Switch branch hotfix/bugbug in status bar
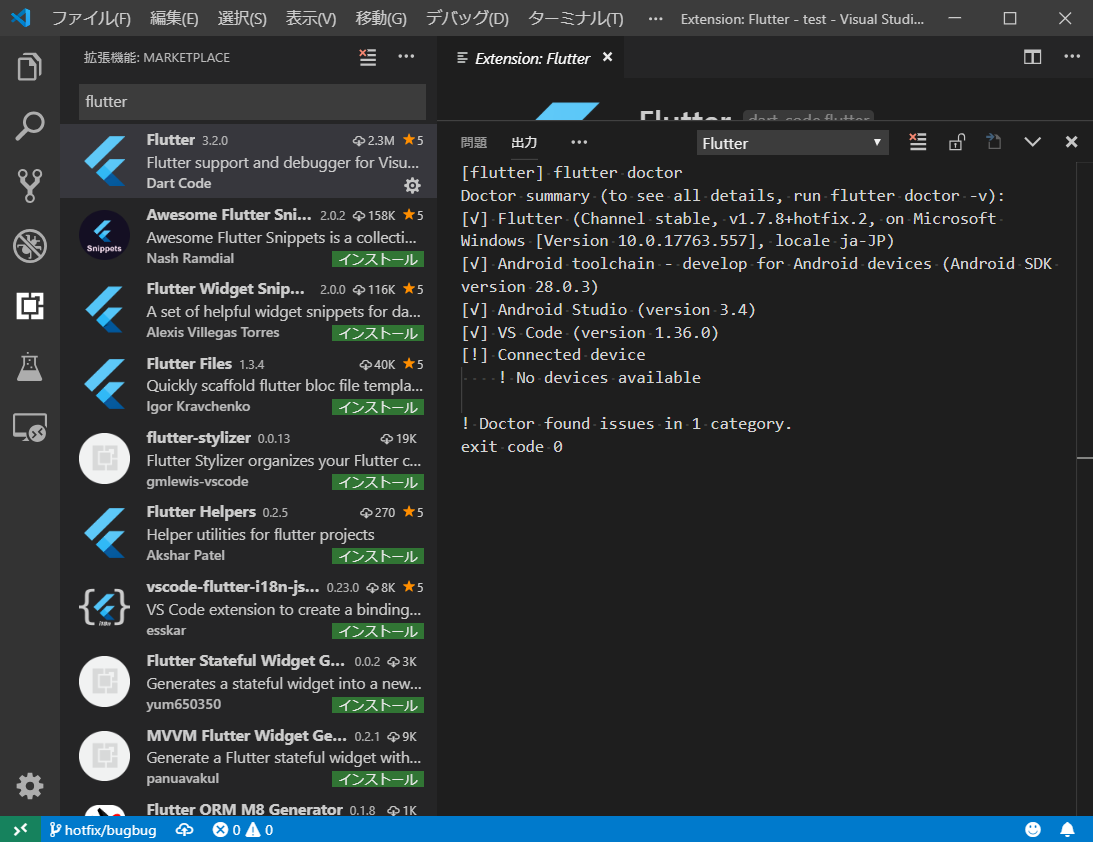 (x=102, y=829)
